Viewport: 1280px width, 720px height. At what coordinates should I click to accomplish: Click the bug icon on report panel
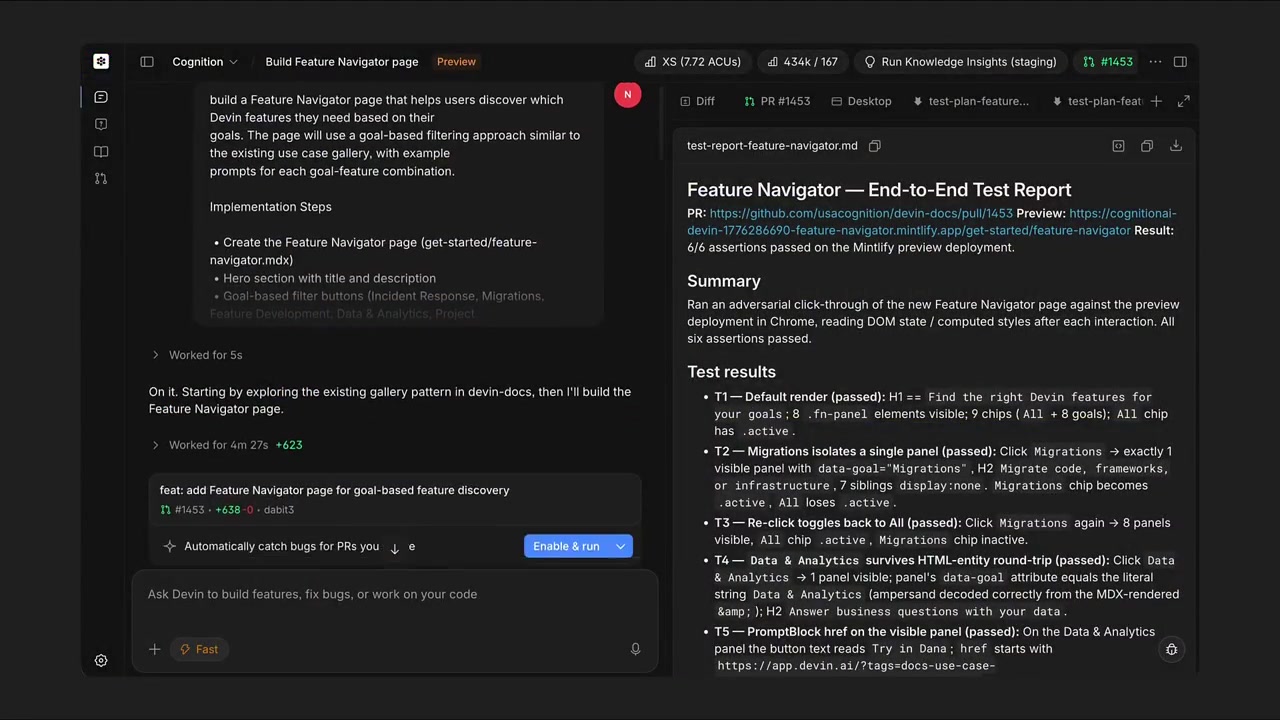pos(1172,649)
